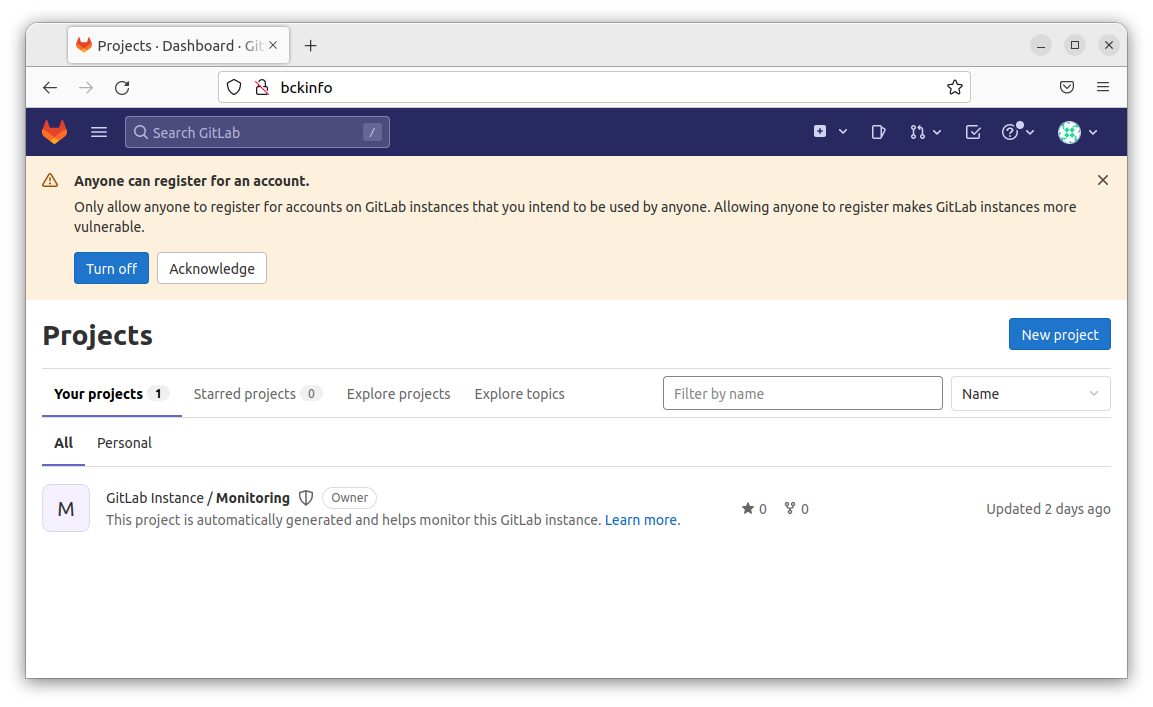Viewport: 1153px width, 707px height.
Task: Click the Help question mark icon
Action: 1012,131
